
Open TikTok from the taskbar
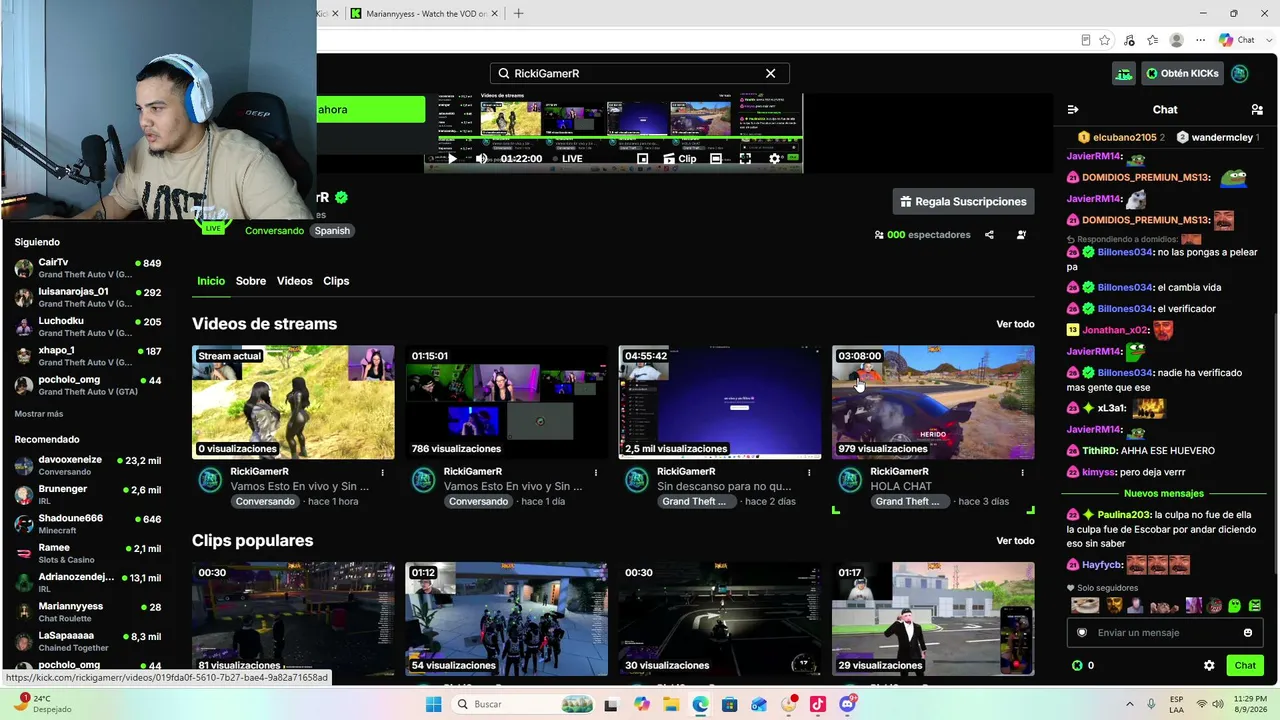click(x=818, y=704)
